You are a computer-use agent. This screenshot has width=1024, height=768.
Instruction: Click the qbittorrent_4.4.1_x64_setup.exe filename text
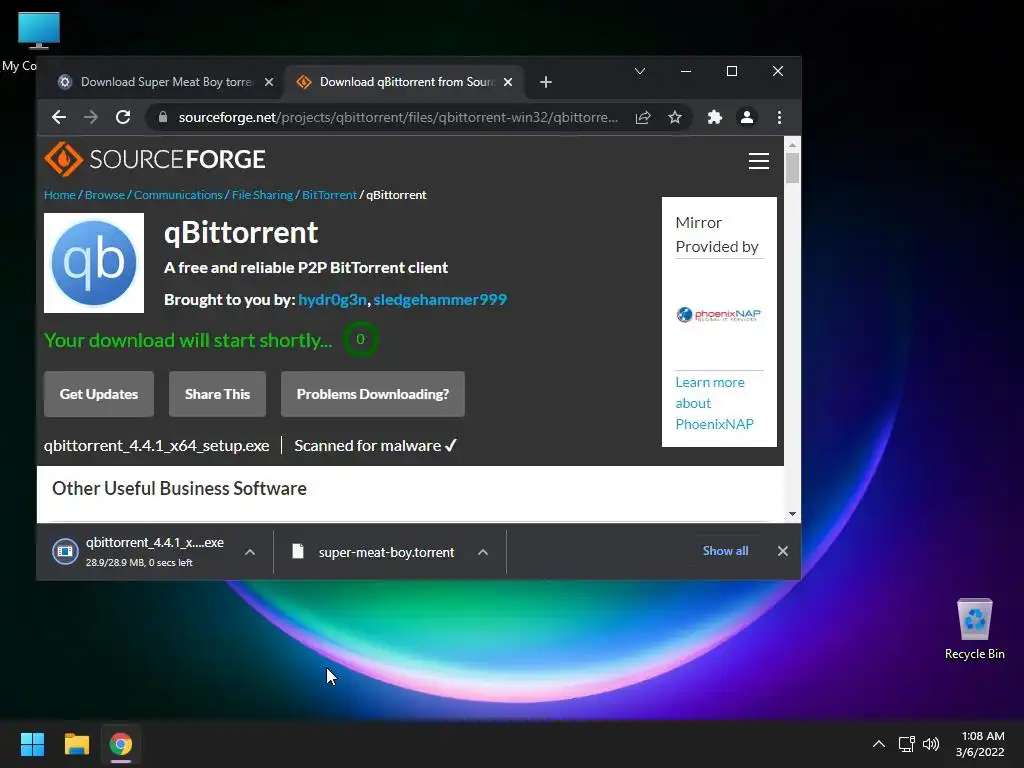157,446
